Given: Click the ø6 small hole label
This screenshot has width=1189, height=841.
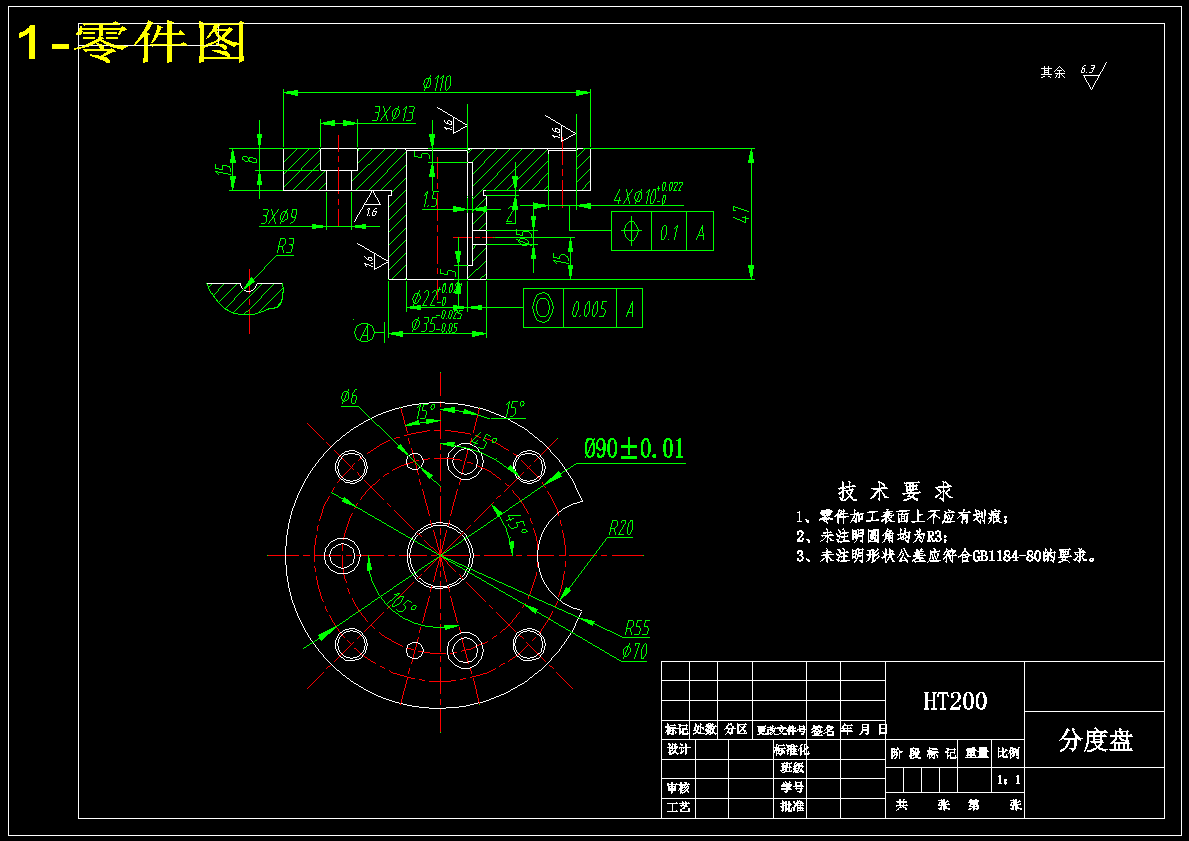Looking at the screenshot, I should coord(349,397).
